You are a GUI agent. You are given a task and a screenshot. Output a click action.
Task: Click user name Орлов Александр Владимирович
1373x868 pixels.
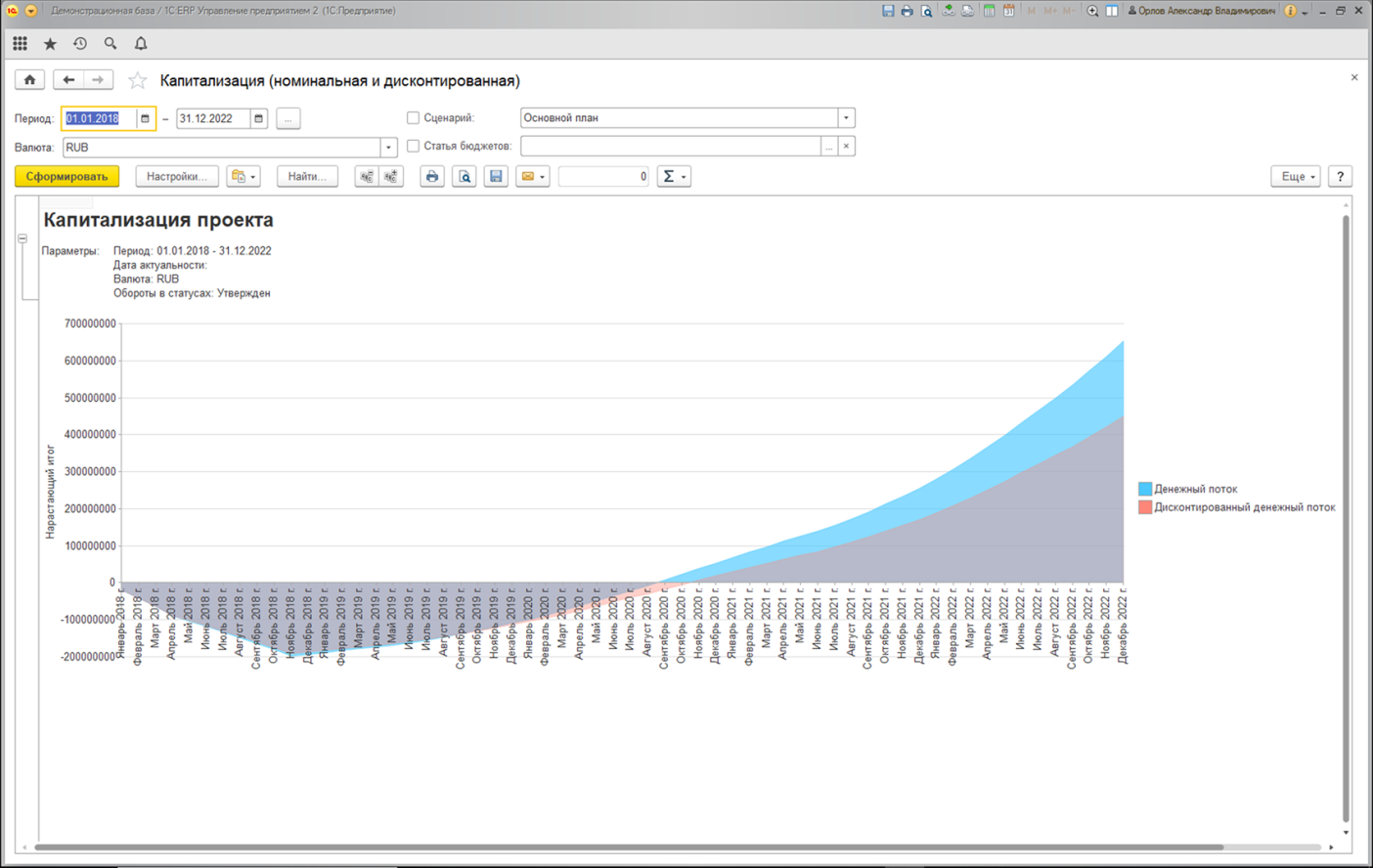(1207, 11)
